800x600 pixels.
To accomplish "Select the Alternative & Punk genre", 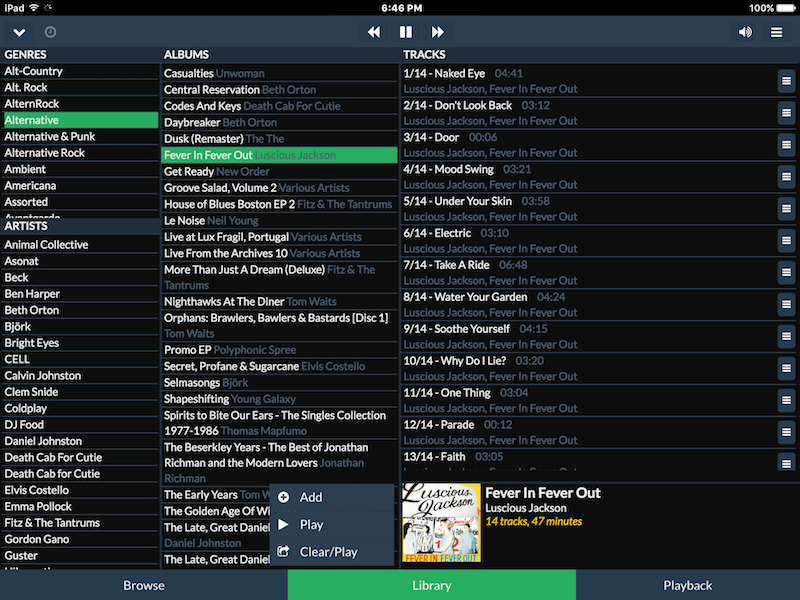I will [x=81, y=137].
